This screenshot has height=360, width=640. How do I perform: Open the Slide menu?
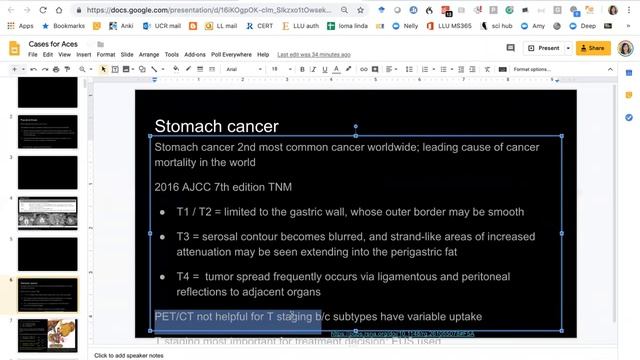click(x=127, y=55)
